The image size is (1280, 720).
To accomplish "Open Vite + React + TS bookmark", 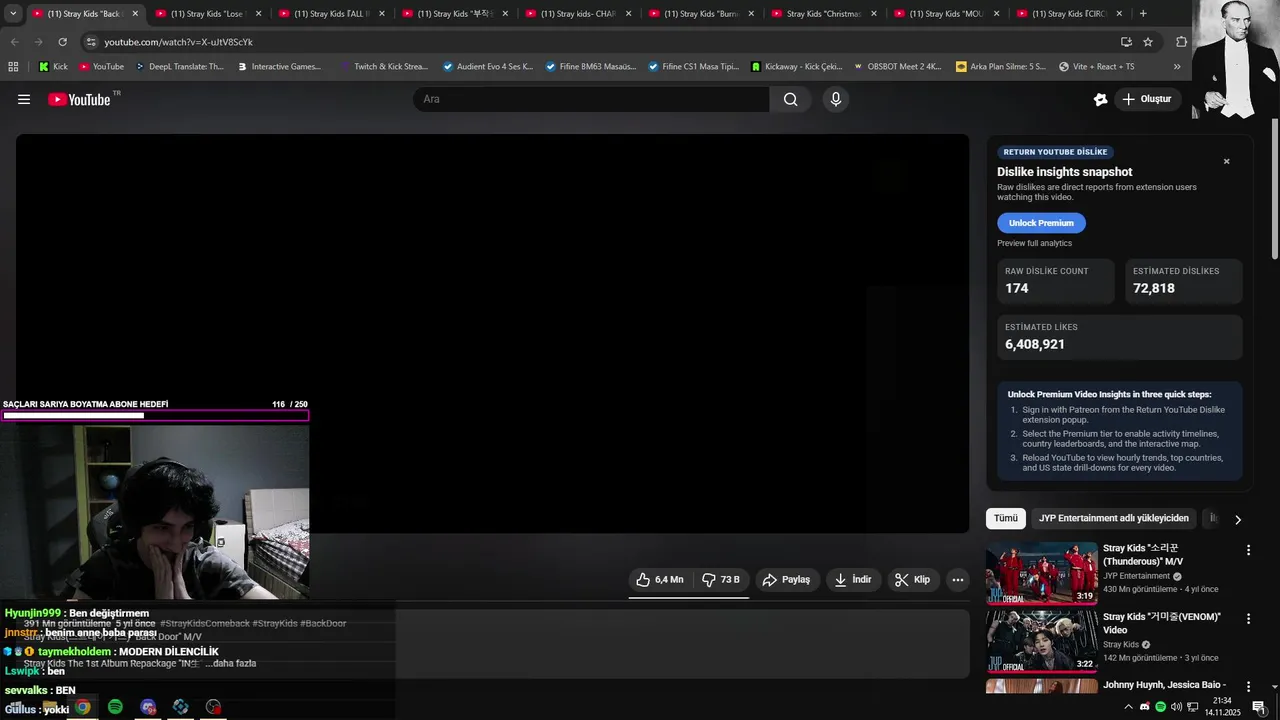I will 1095,67.
